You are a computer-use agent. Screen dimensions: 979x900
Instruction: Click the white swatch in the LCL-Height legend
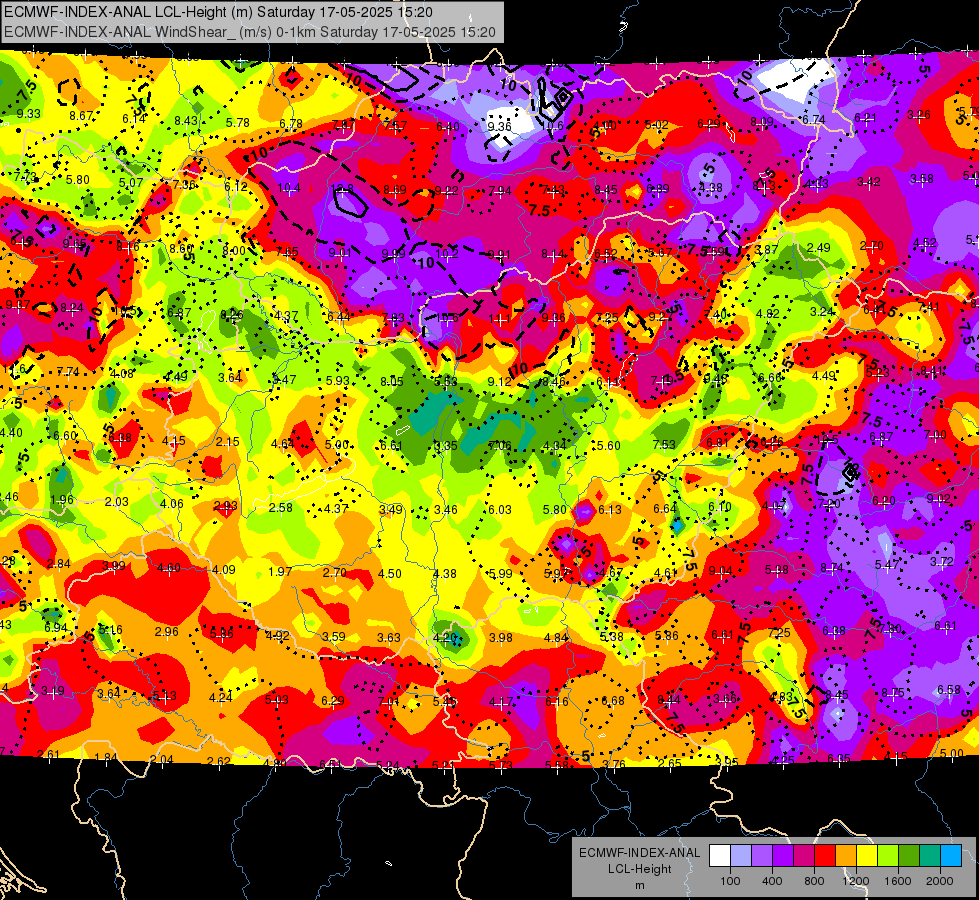tap(720, 856)
